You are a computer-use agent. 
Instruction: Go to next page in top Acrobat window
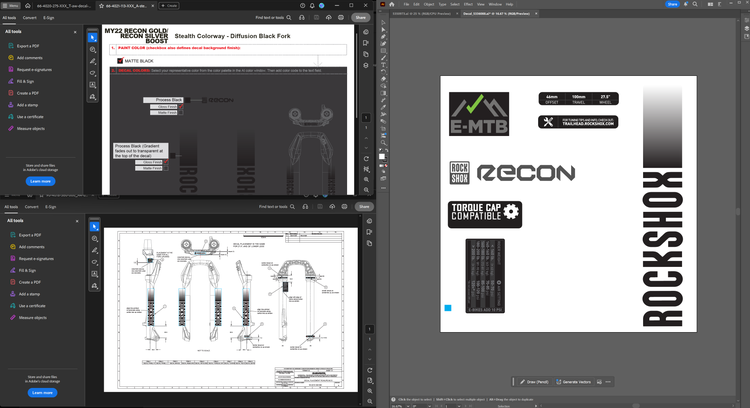point(366,148)
